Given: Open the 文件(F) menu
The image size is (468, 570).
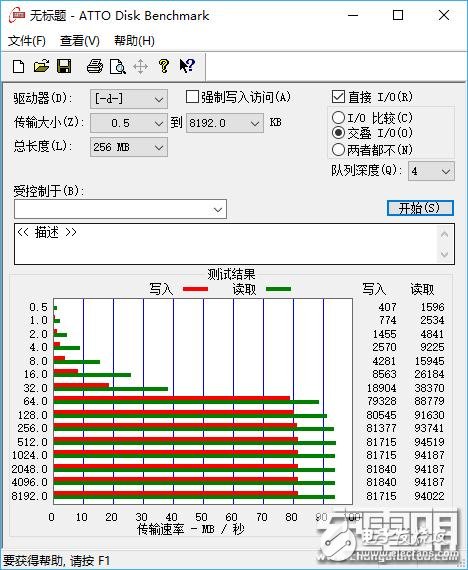Looking at the screenshot, I should click(27, 41).
